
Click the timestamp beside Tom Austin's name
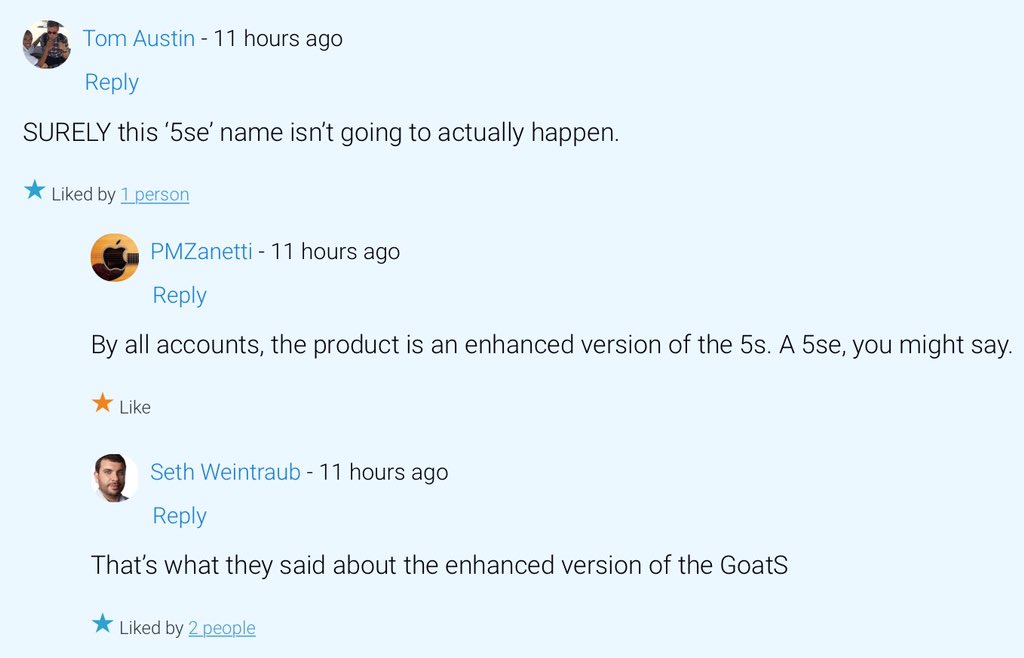276,39
